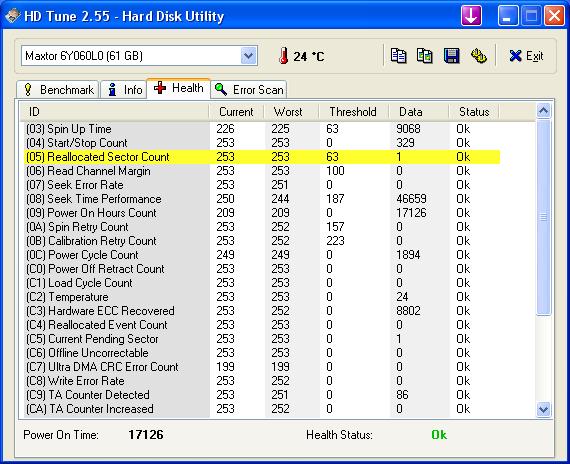The width and height of the screenshot is (570, 464).
Task: Click the Data column header
Action: 419,112
